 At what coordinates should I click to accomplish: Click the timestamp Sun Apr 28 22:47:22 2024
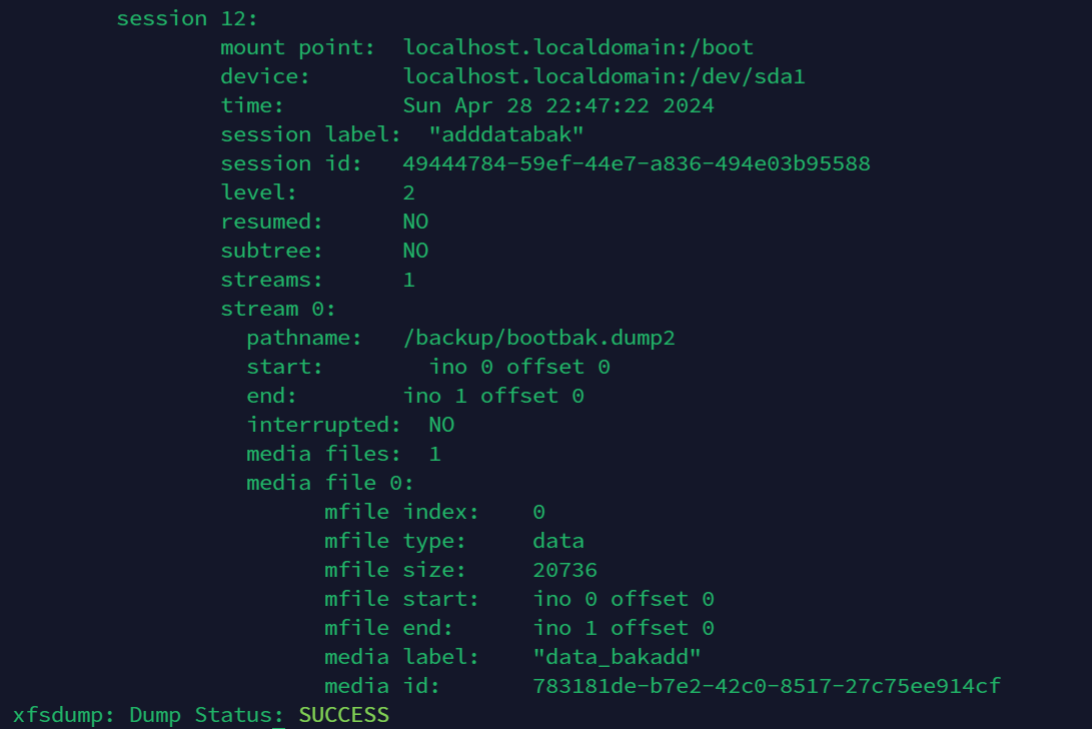pos(559,106)
